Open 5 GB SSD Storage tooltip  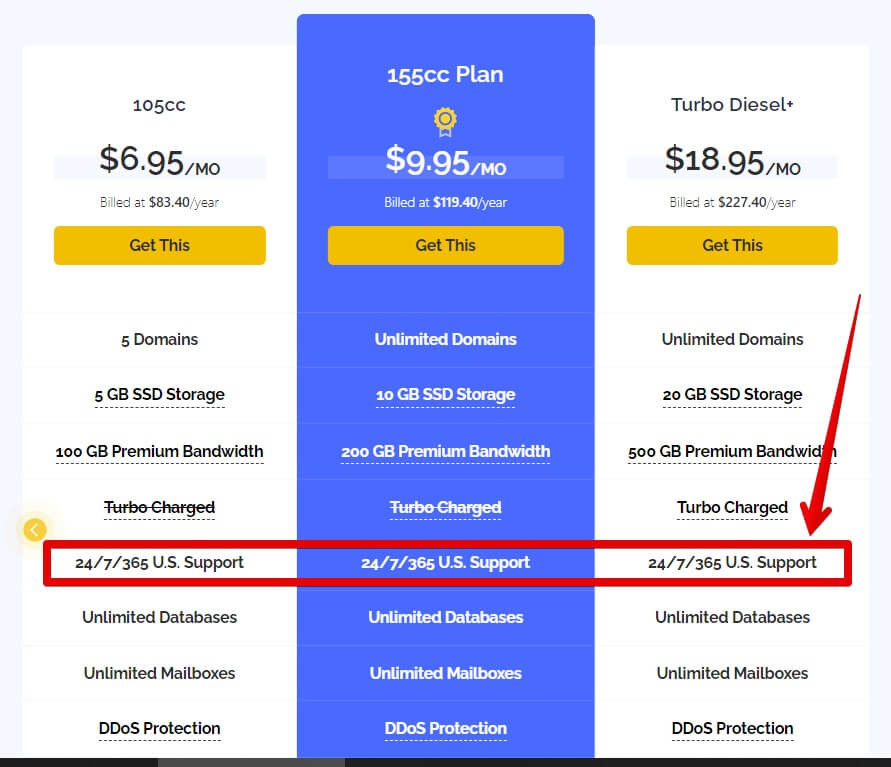point(160,394)
